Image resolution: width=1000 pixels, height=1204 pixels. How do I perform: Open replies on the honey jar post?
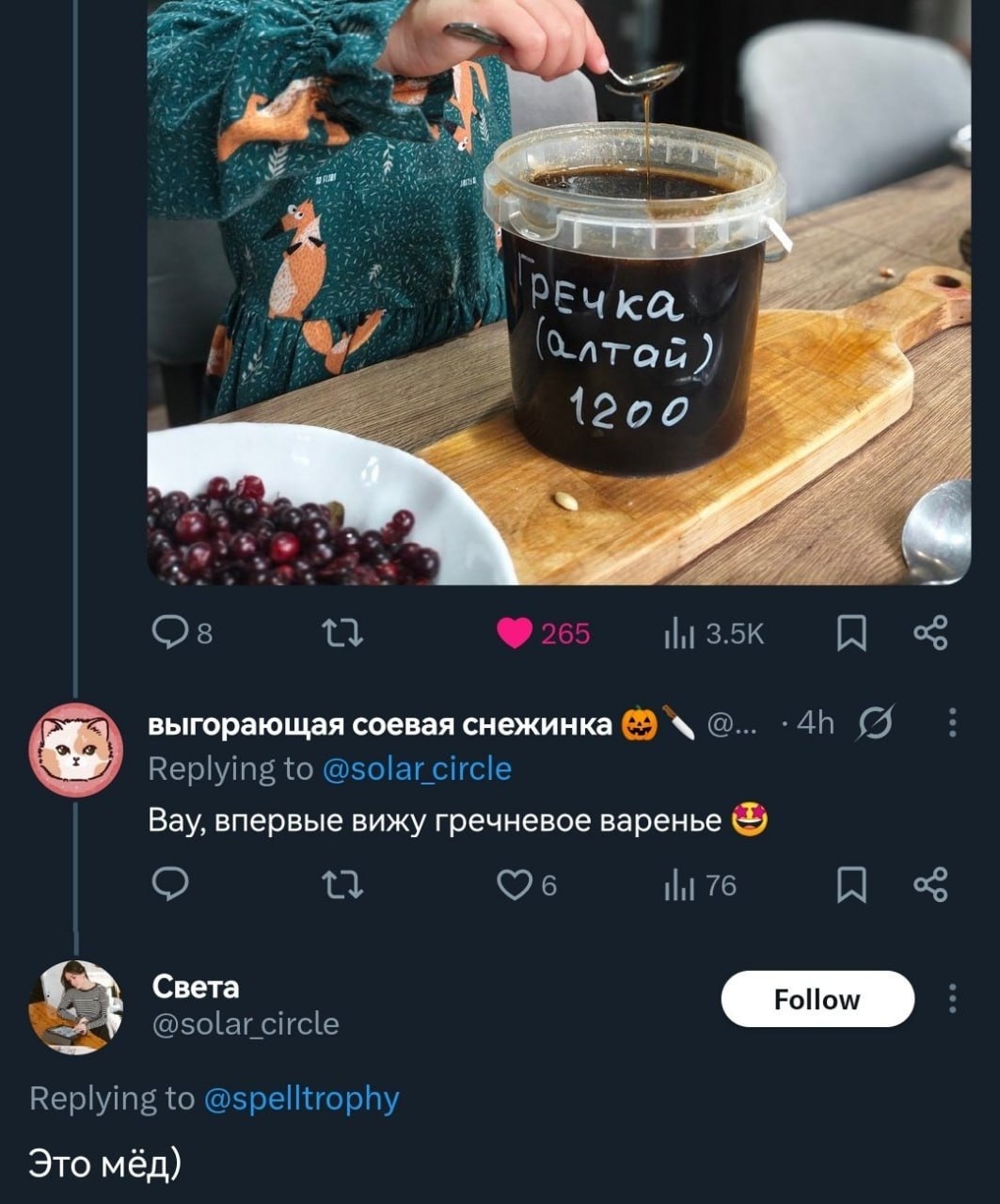point(182,633)
